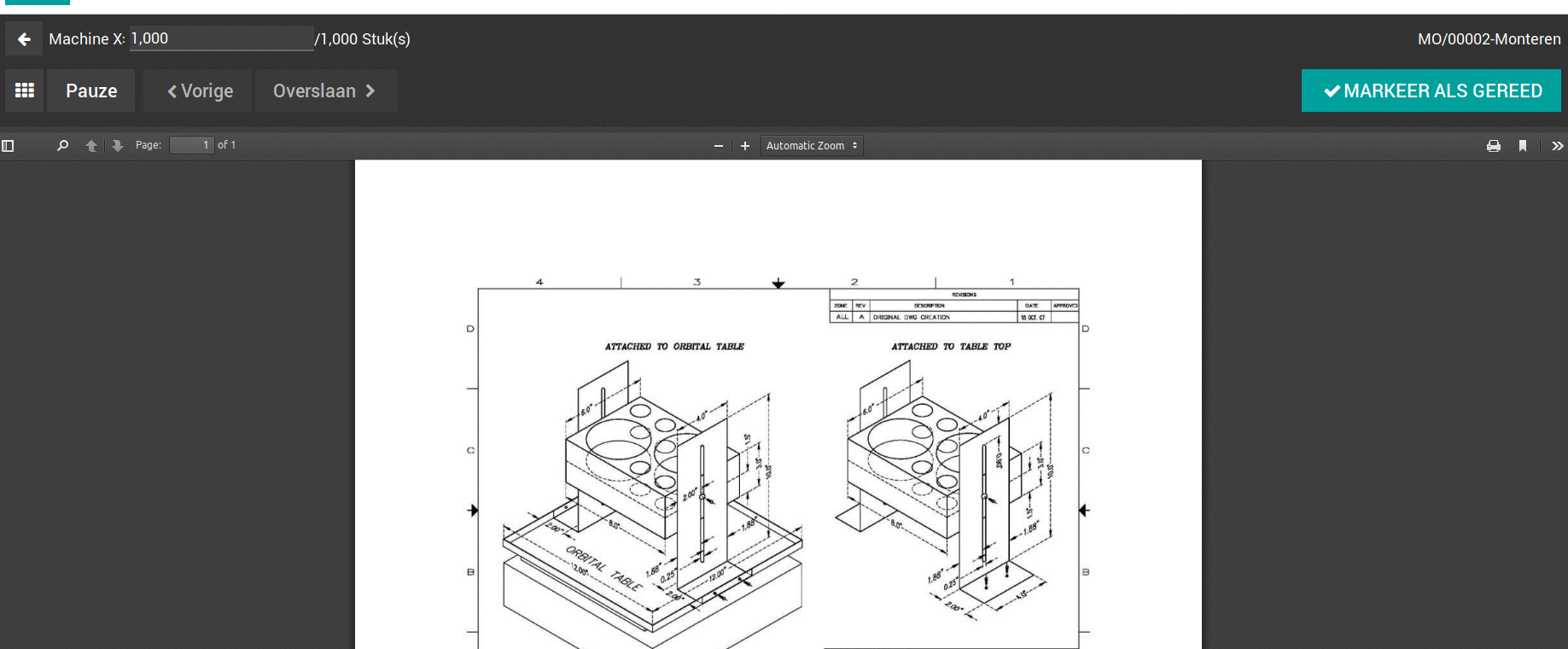Click the 'of 1' page count text
The width and height of the screenshot is (1568, 649).
pos(226,145)
